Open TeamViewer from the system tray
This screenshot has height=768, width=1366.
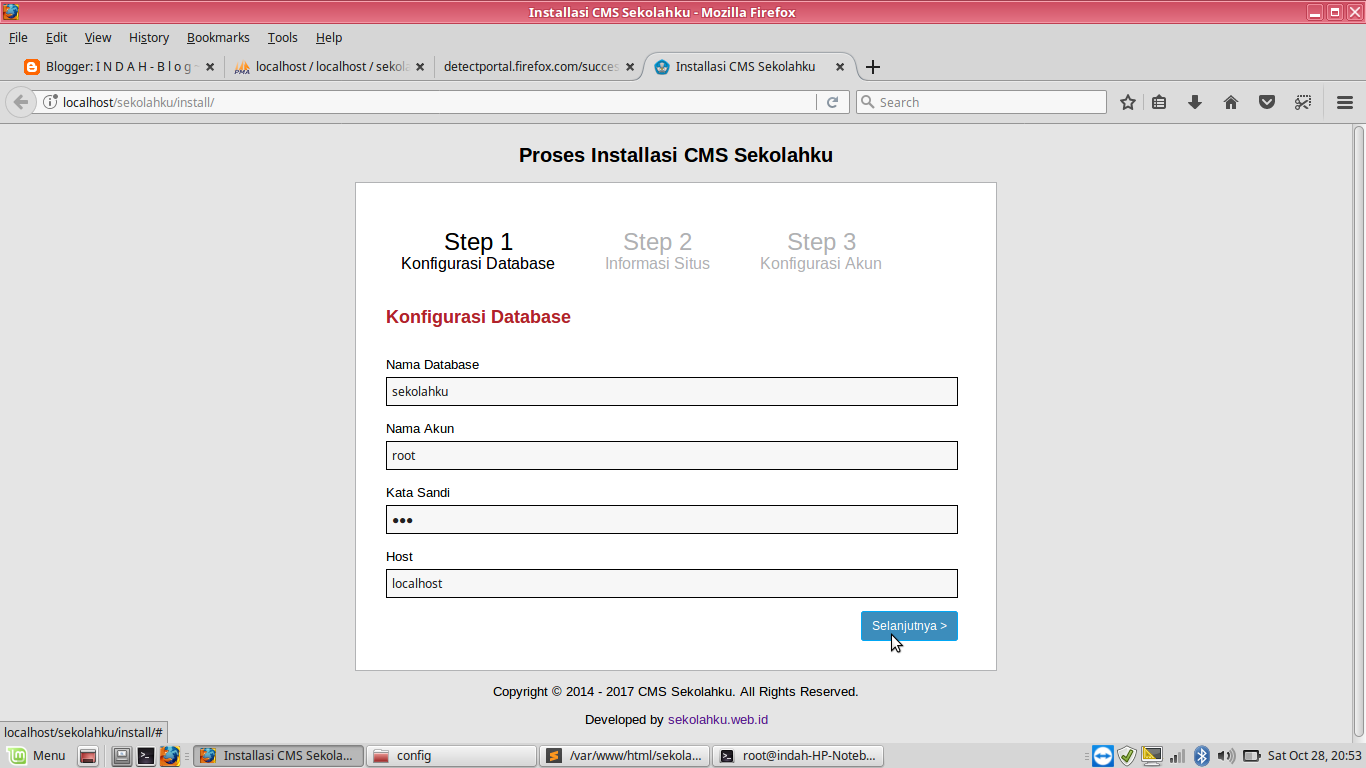tap(1102, 755)
